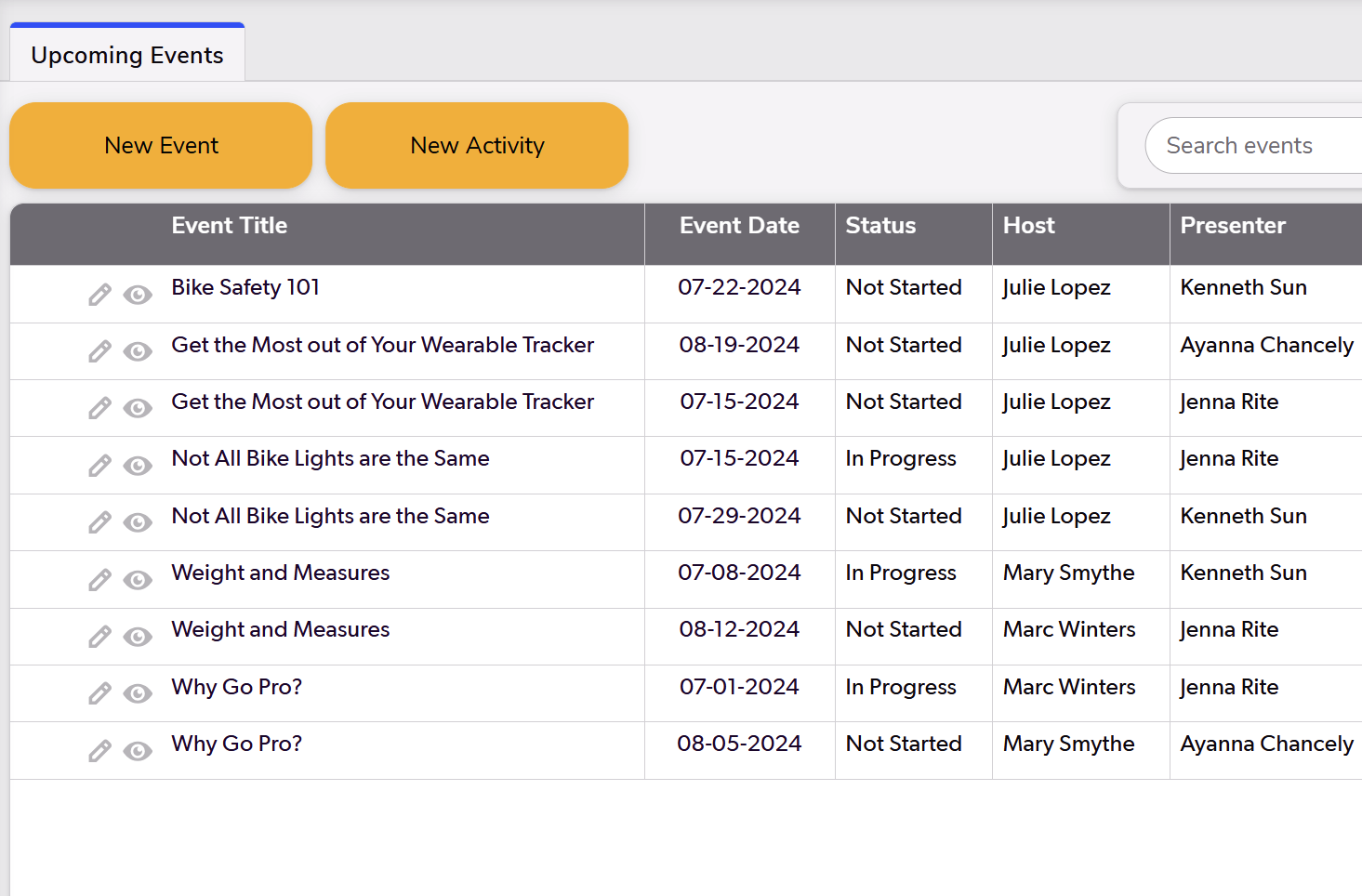The height and width of the screenshot is (896, 1362).
Task: Open edit pencil for Weight and Measures 07-08-2024
Action: point(99,579)
